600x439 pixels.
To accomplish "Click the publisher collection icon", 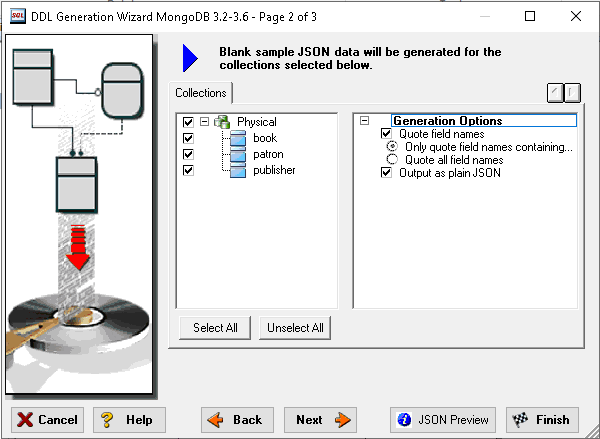I will pos(238,170).
